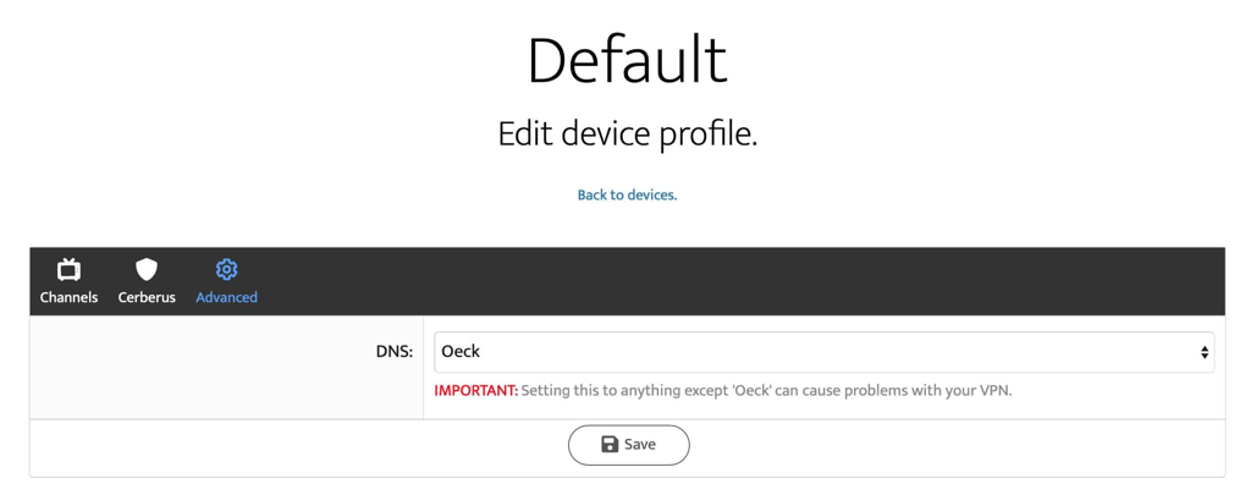Open the DNS dropdown showing Oeck
The image size is (1251, 500).
(823, 352)
